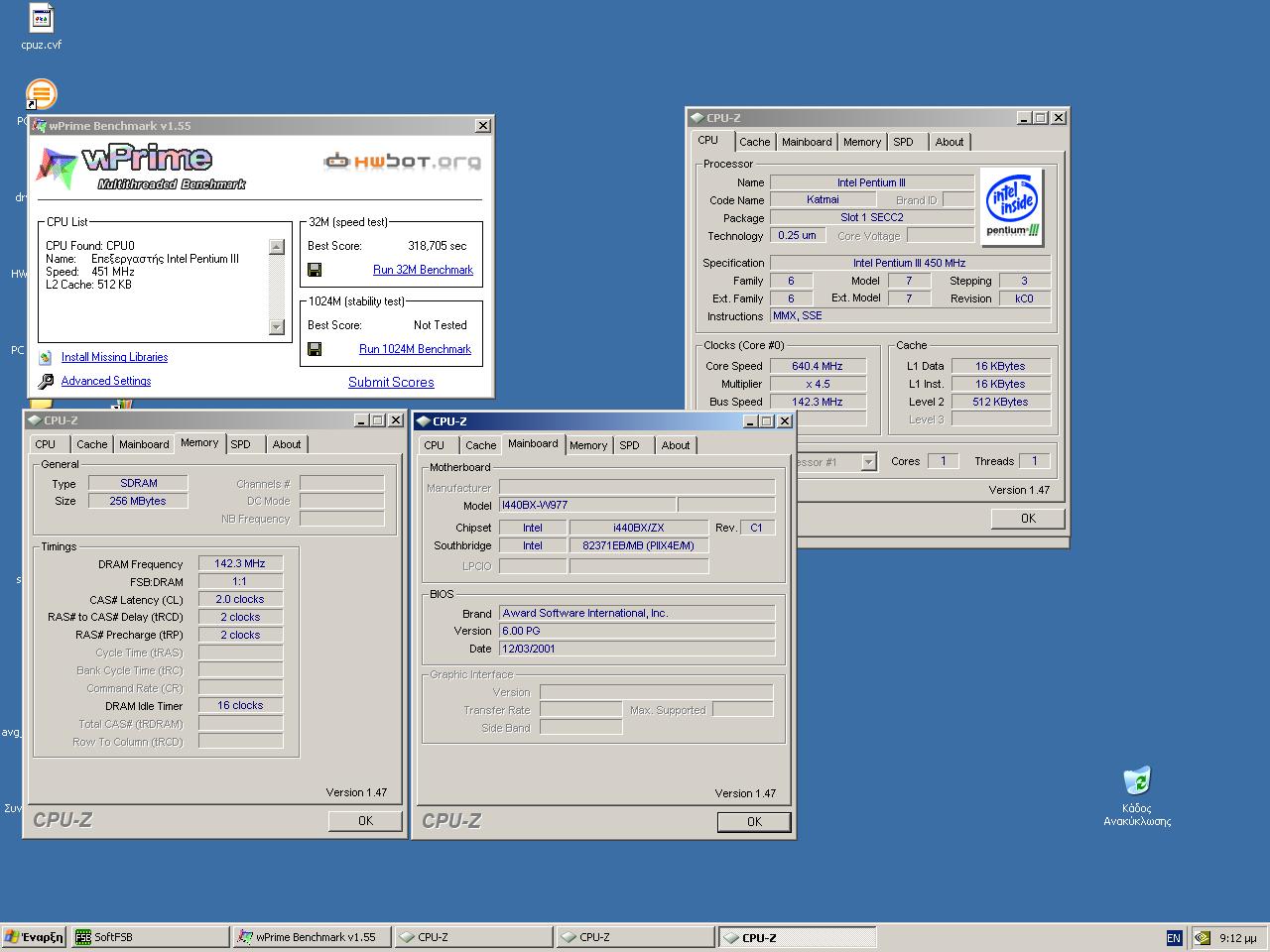The width and height of the screenshot is (1270, 952).
Task: Click the taskbar clock showing 9:12
Action: click(x=1238, y=938)
